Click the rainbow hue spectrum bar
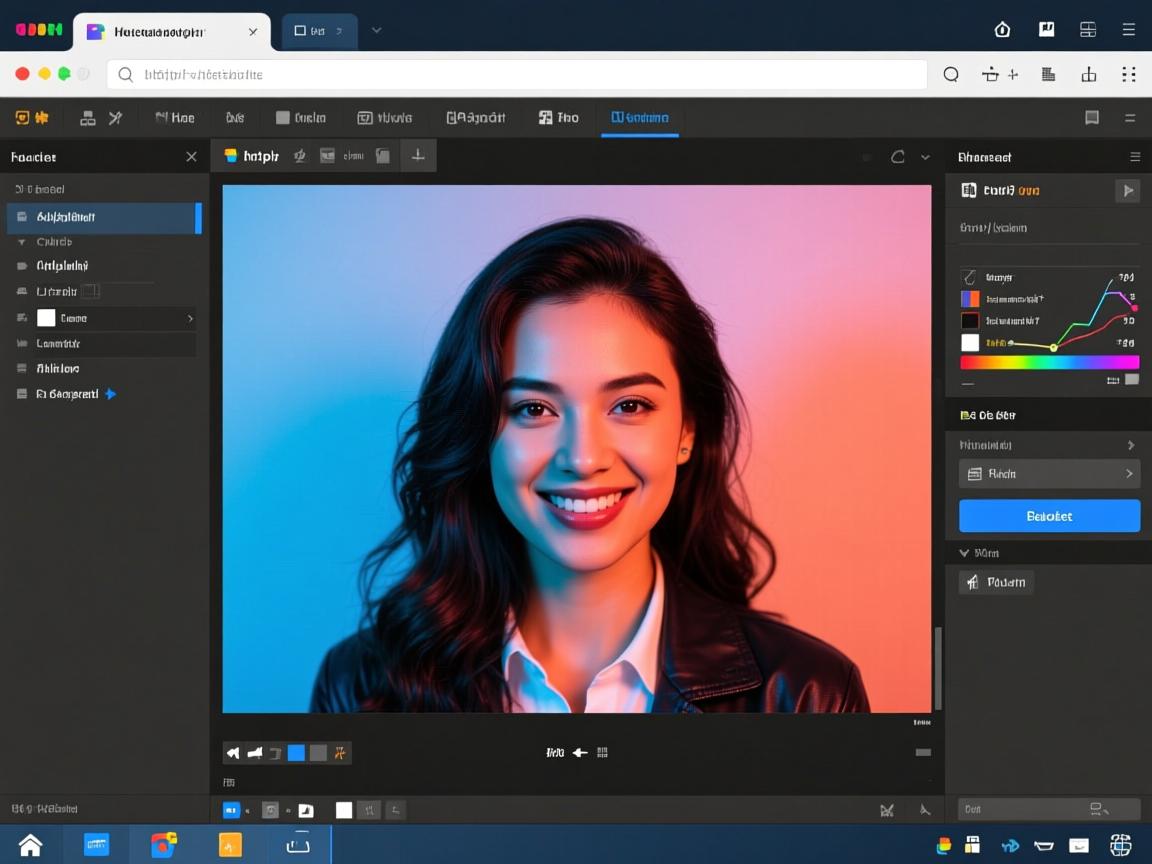Viewport: 1152px width, 864px height. (x=1049, y=363)
